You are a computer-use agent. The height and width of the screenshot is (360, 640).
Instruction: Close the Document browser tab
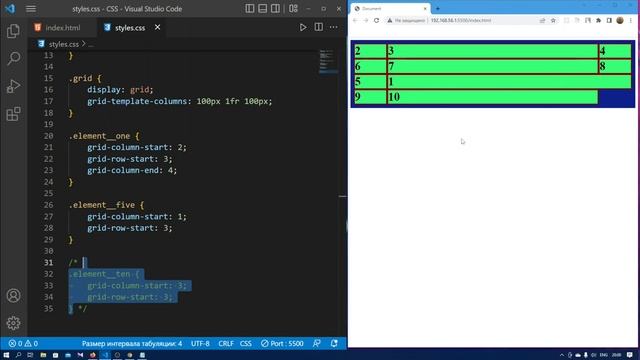click(x=425, y=9)
